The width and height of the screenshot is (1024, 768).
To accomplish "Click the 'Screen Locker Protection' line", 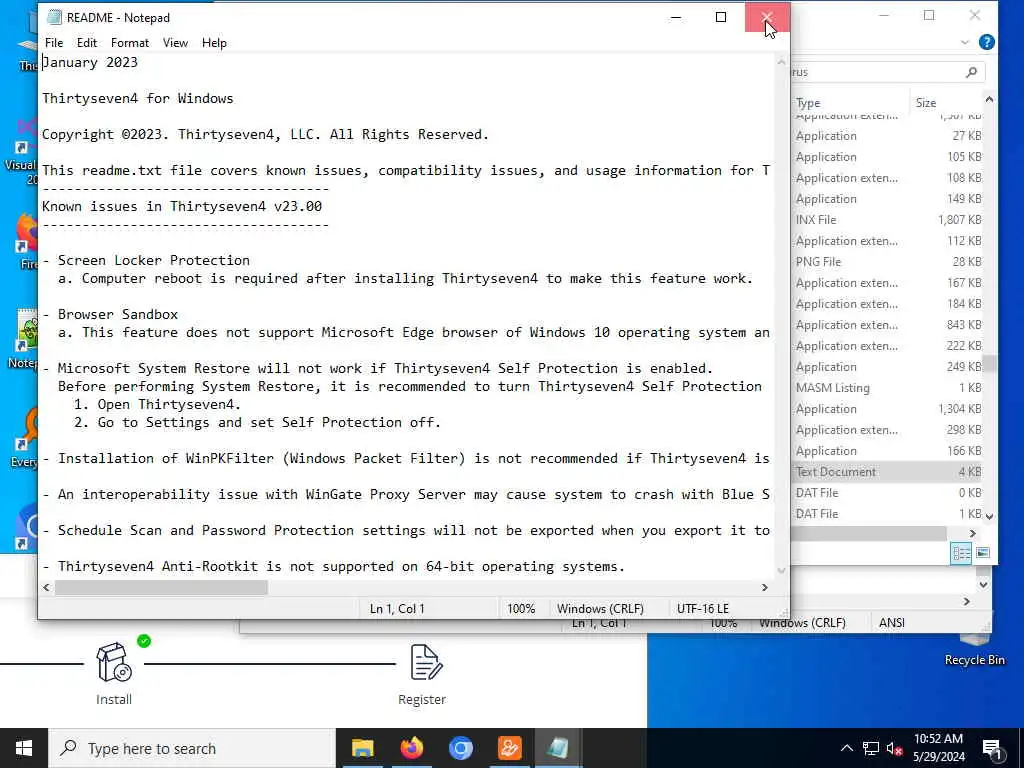I will coord(153,260).
